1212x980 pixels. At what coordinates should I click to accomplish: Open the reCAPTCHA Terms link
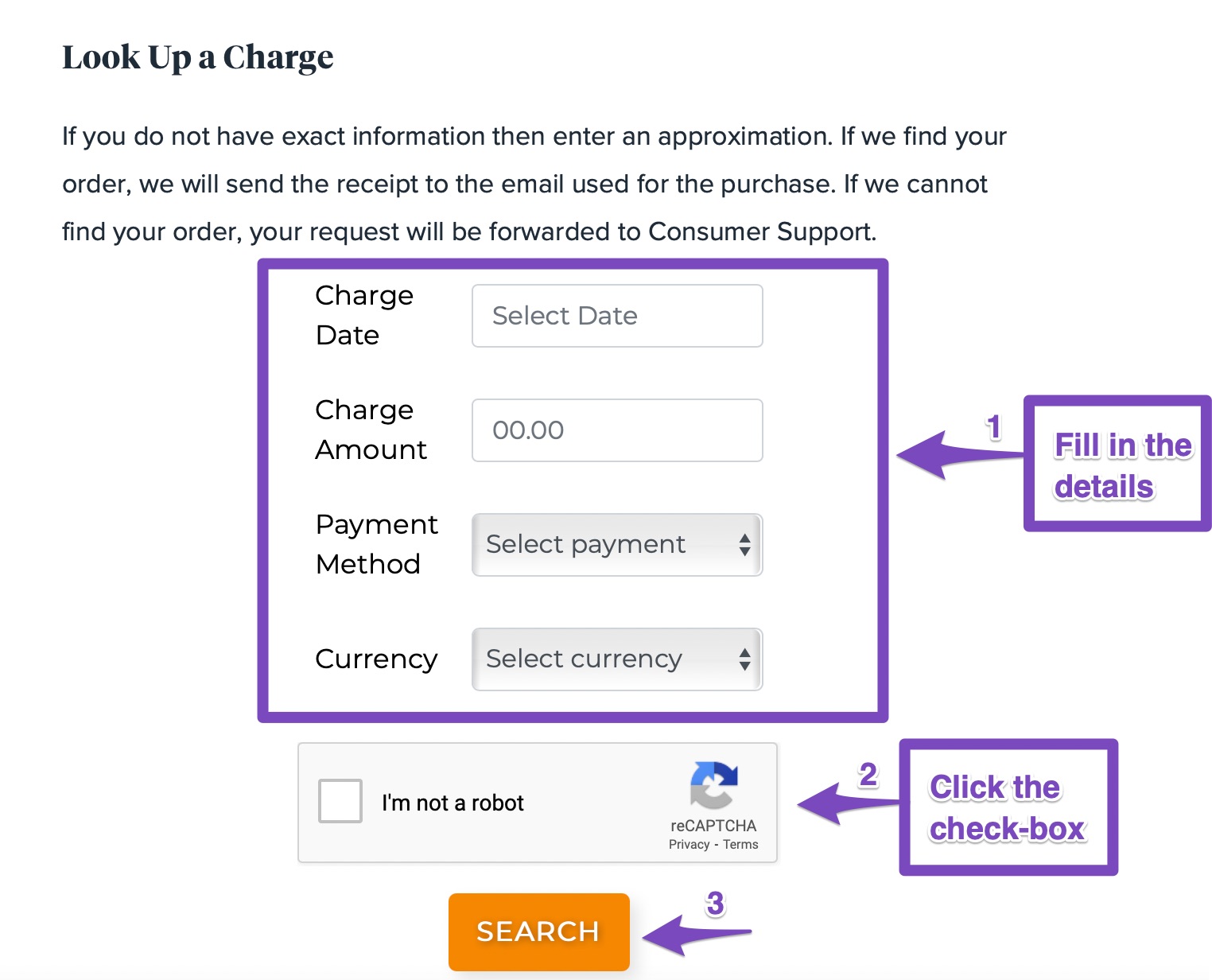point(740,845)
